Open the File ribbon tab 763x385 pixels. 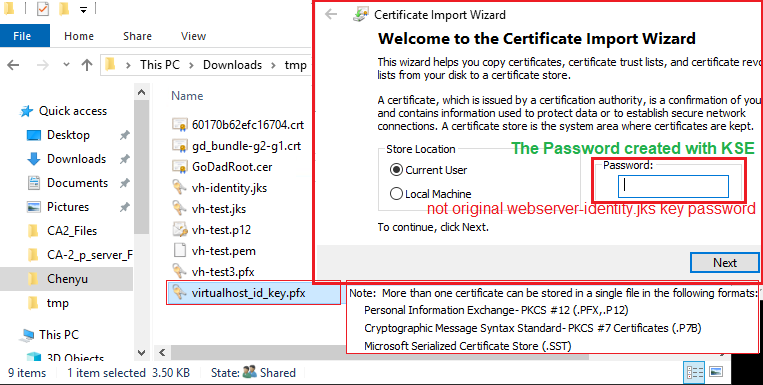(x=22, y=36)
